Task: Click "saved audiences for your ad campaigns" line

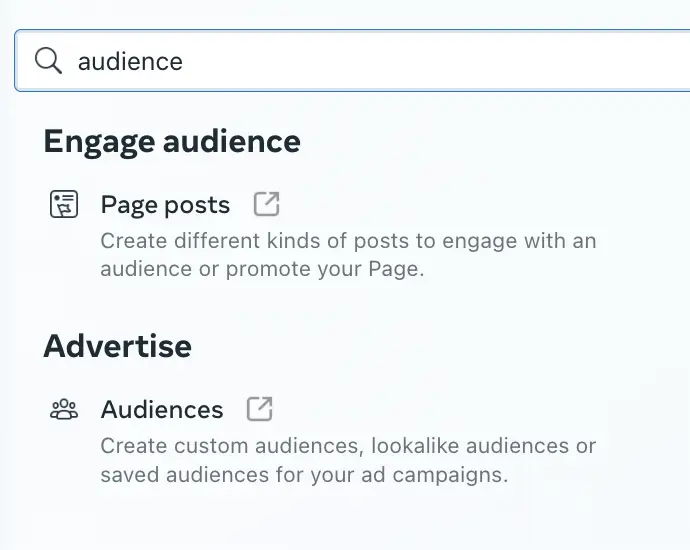Action: (305, 475)
